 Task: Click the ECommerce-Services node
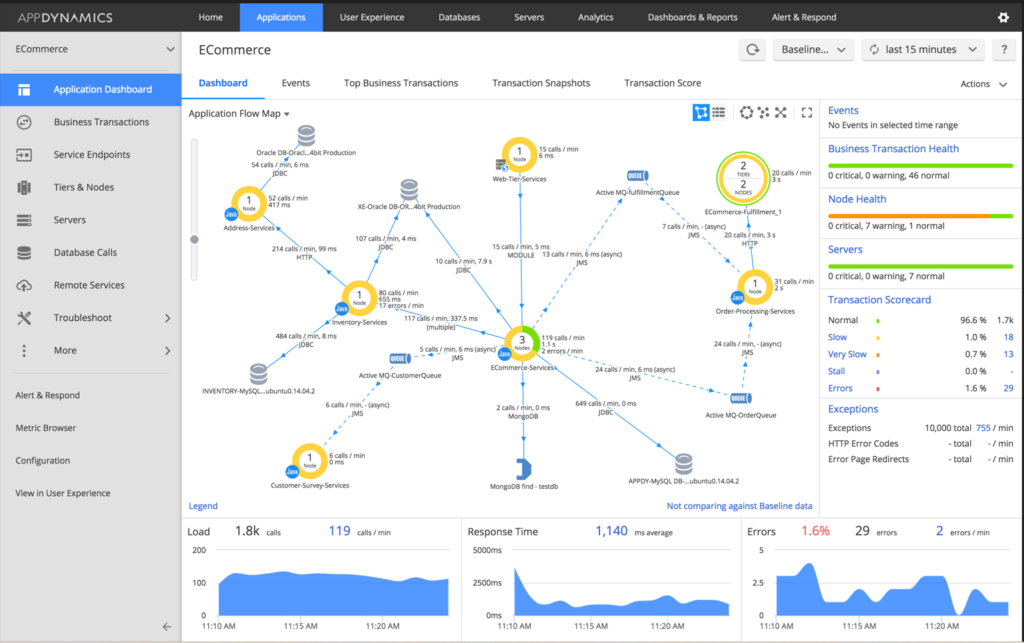521,342
